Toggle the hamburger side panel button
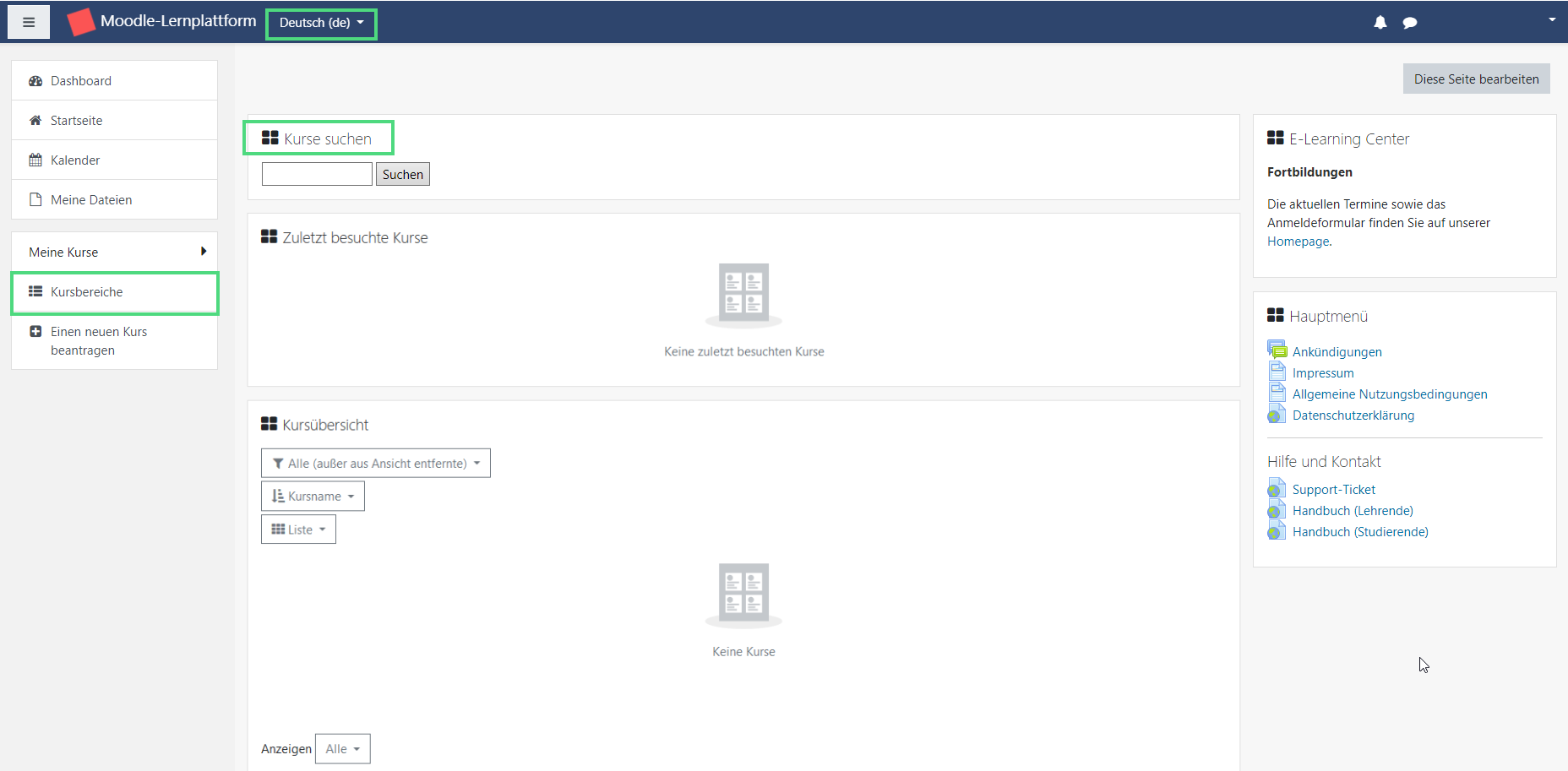The height and width of the screenshot is (771, 1568). [x=29, y=22]
